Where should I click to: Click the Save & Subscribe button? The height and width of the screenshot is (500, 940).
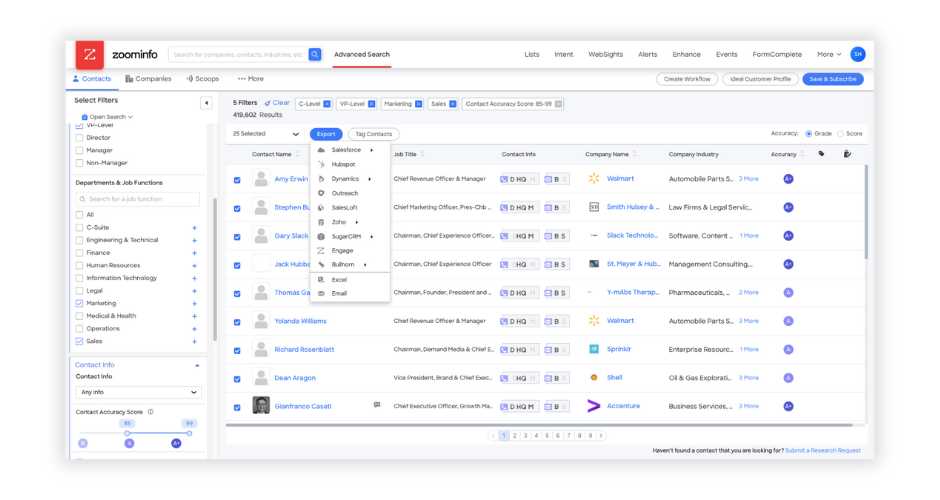[x=833, y=79]
